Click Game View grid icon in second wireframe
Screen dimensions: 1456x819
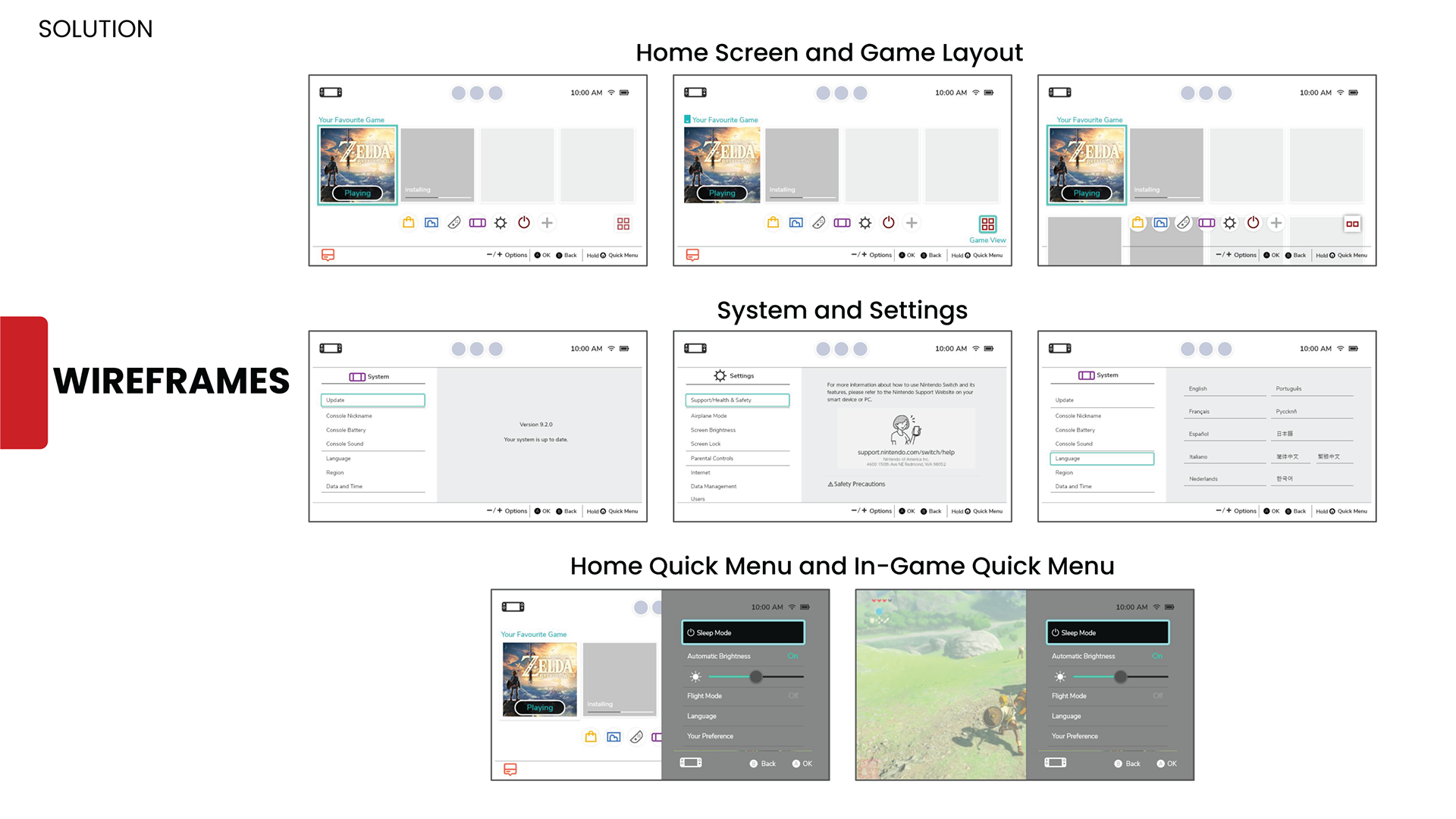(987, 224)
